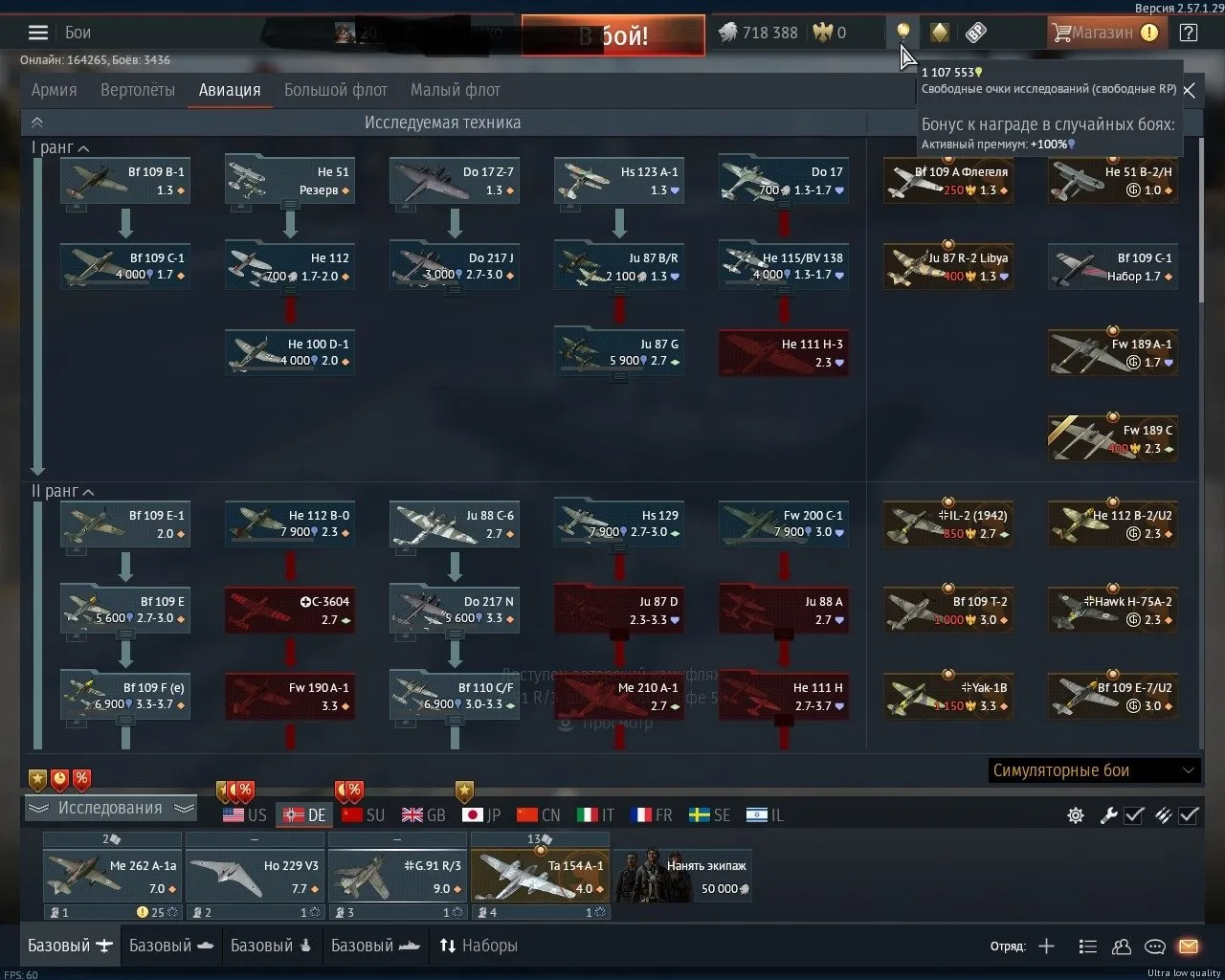Image resolution: width=1225 pixels, height=980 pixels.
Task: Select the SE nation flag
Action: pos(709,815)
